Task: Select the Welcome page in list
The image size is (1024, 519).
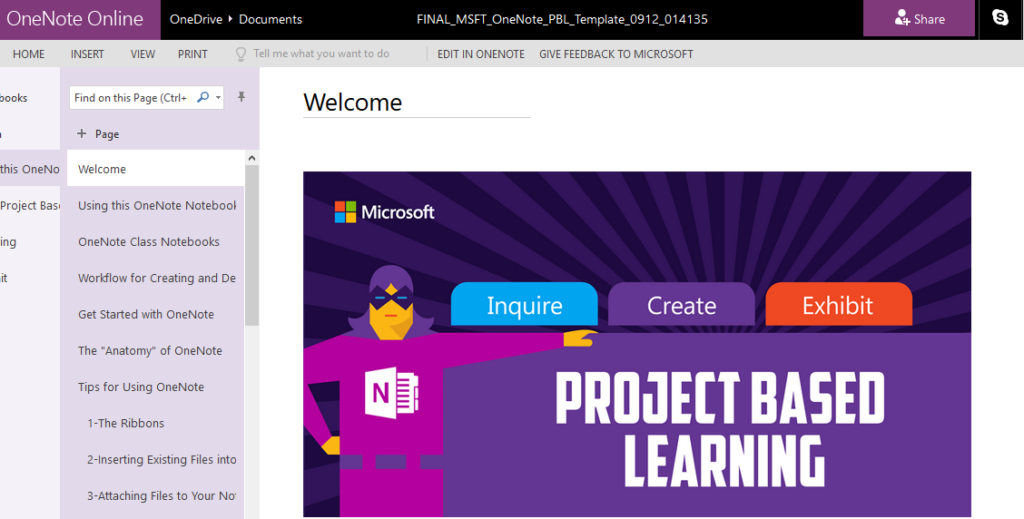Action: 155,169
